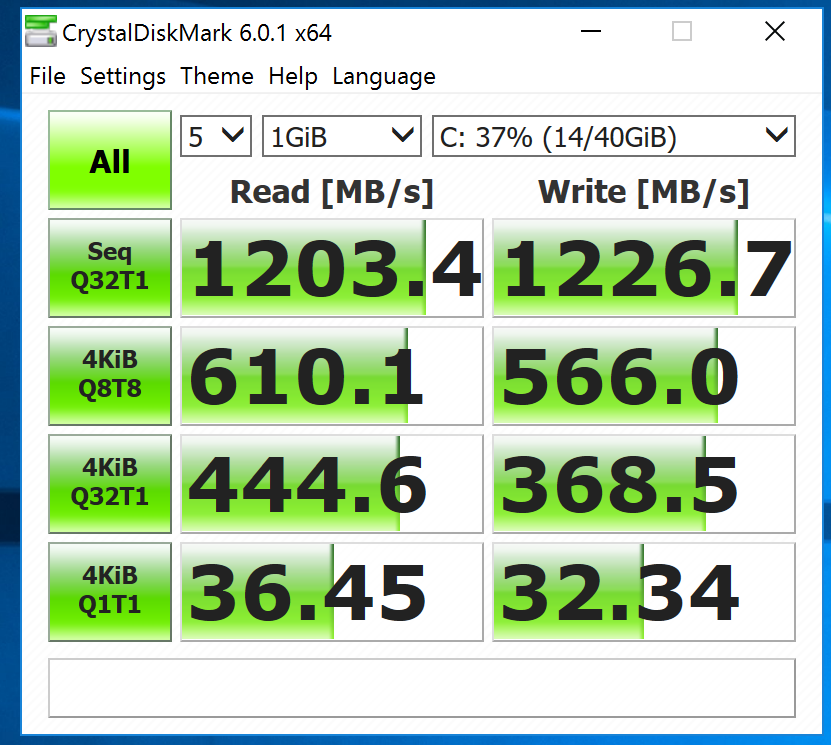Image resolution: width=831 pixels, height=745 pixels.
Task: Select the 4KiB Q32T1 write result 368.5
Action: click(x=644, y=484)
